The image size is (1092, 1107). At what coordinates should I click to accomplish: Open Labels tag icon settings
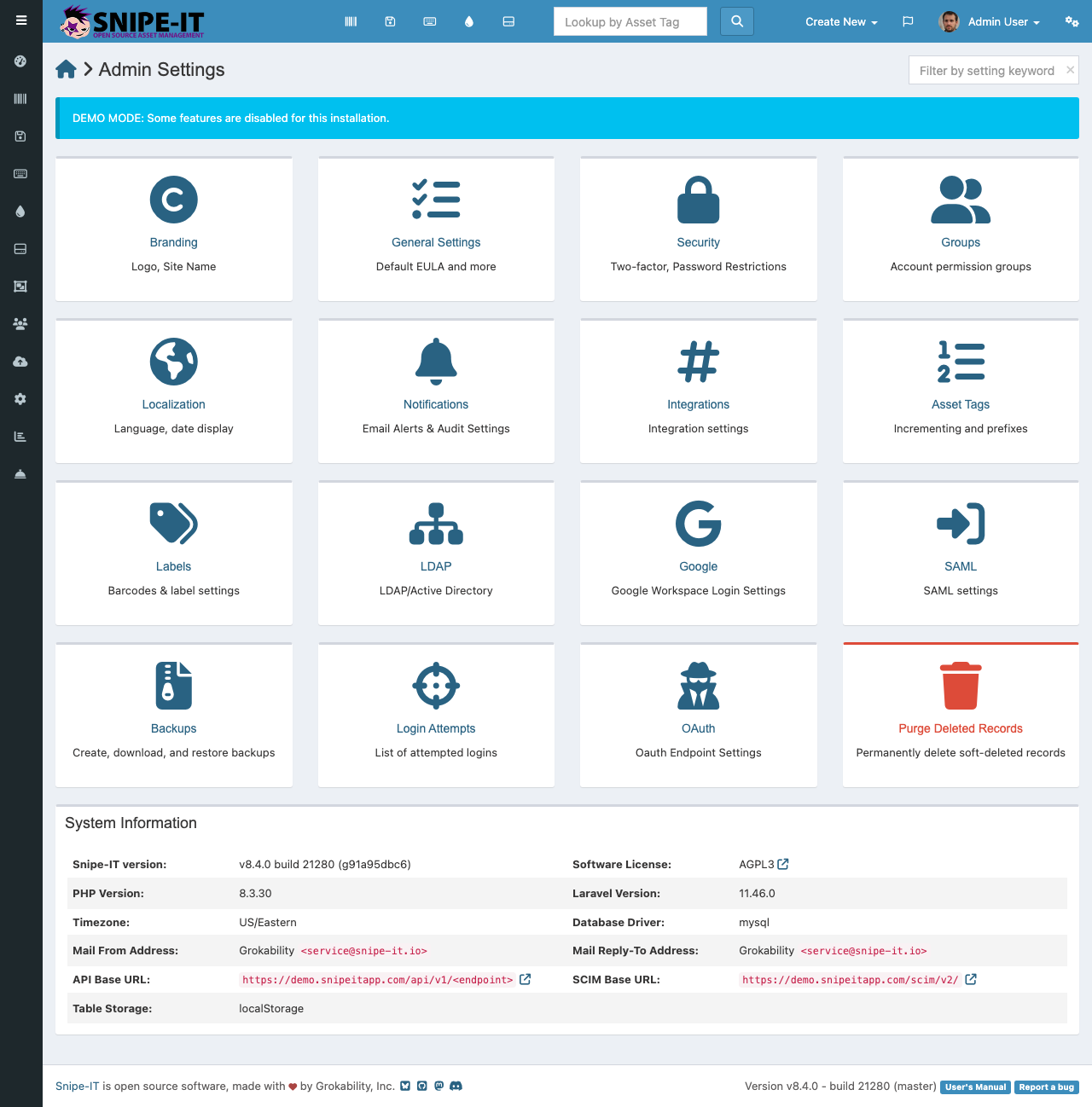coord(174,524)
